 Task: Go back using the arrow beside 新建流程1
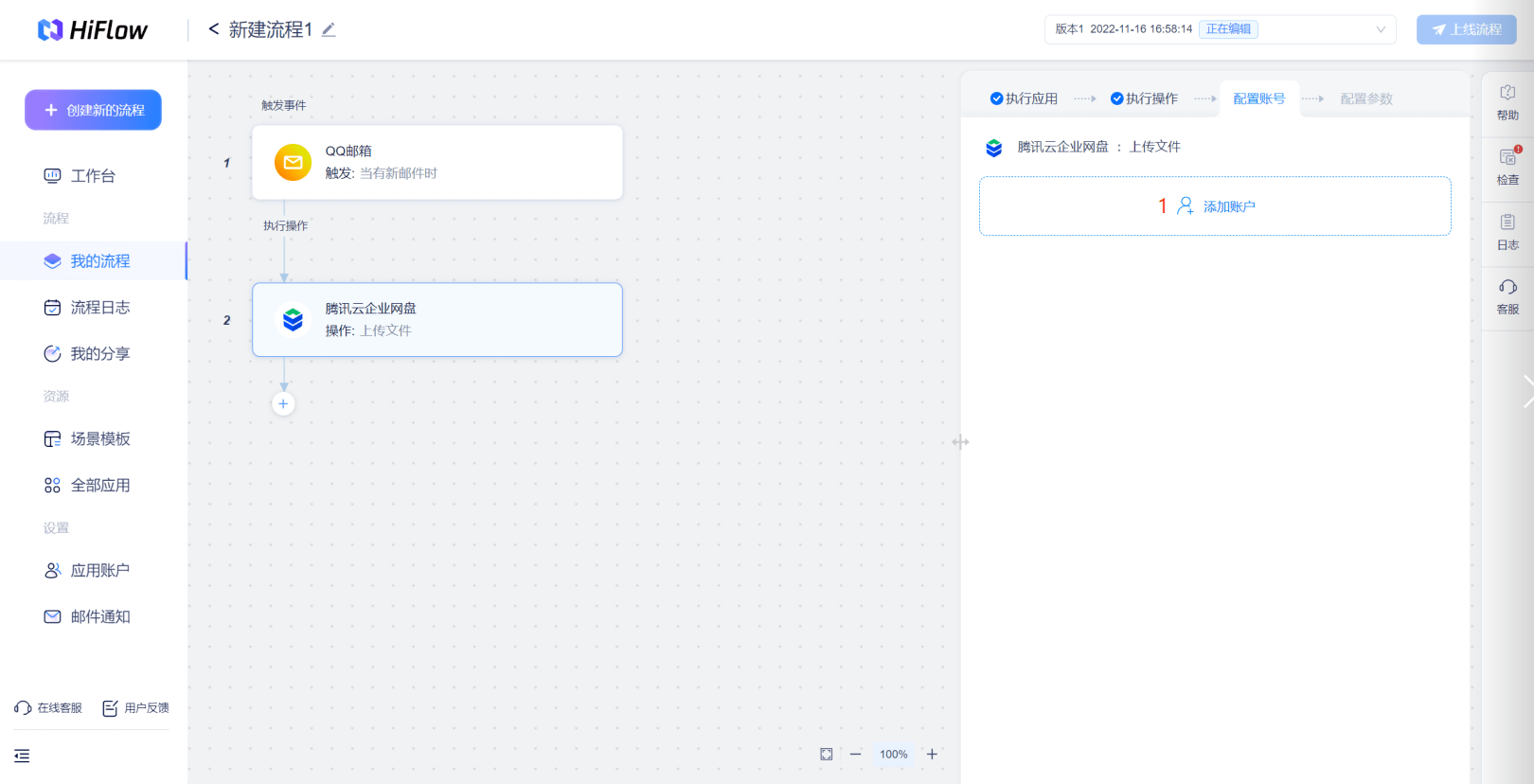coord(214,29)
